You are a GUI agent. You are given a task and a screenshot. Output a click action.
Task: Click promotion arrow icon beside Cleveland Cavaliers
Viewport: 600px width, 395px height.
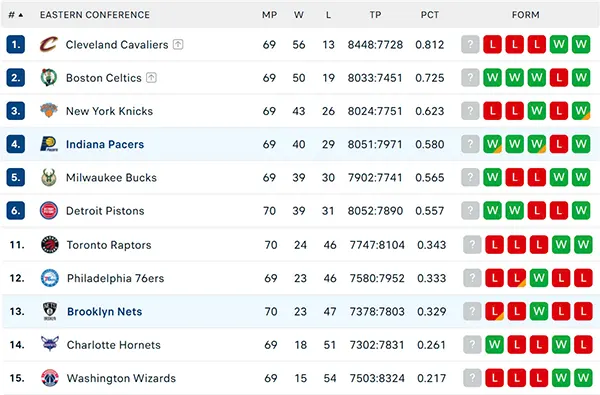178,44
